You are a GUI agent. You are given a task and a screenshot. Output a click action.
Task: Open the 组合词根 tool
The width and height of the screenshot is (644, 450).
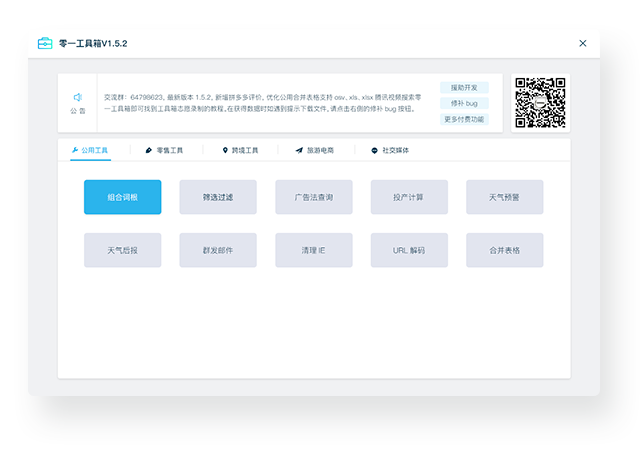click(x=122, y=197)
